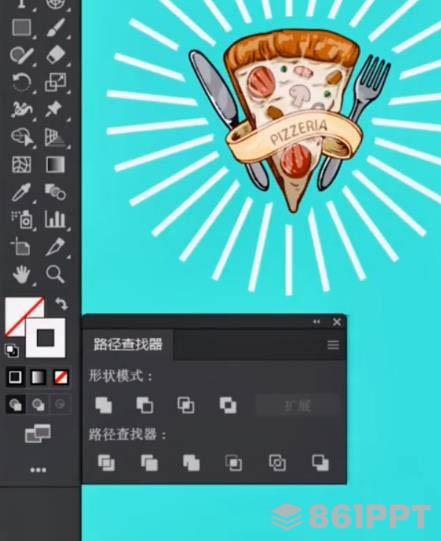Select the Gradient tool

55,165
